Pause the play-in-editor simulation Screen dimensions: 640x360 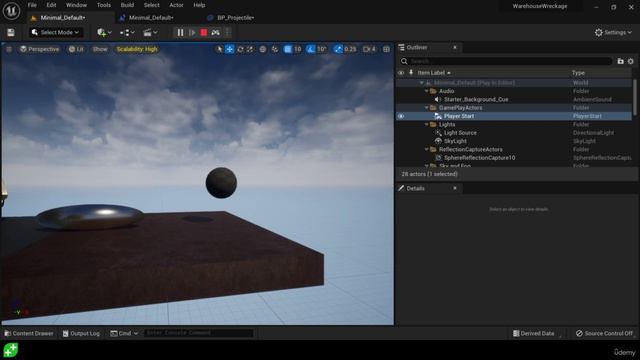click(x=180, y=33)
